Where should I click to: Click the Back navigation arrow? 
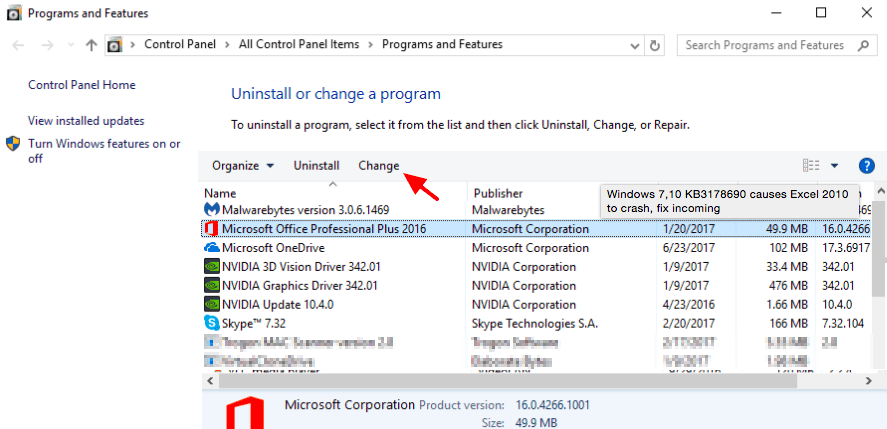(18, 45)
